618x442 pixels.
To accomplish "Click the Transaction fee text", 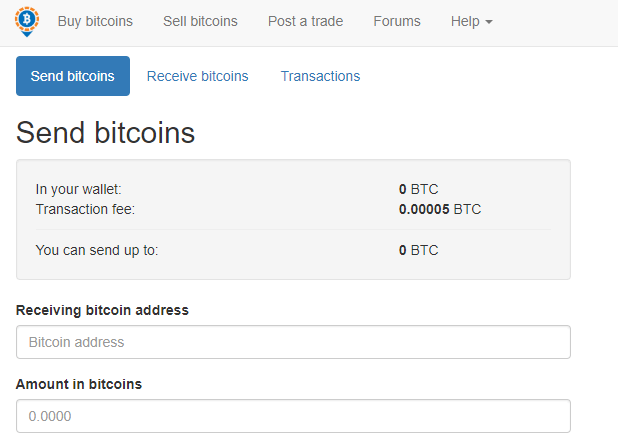I will [x=85, y=209].
